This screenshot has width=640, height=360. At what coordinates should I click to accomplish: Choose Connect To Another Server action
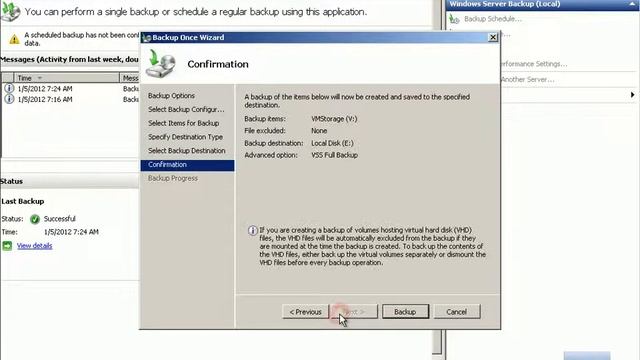[527, 80]
